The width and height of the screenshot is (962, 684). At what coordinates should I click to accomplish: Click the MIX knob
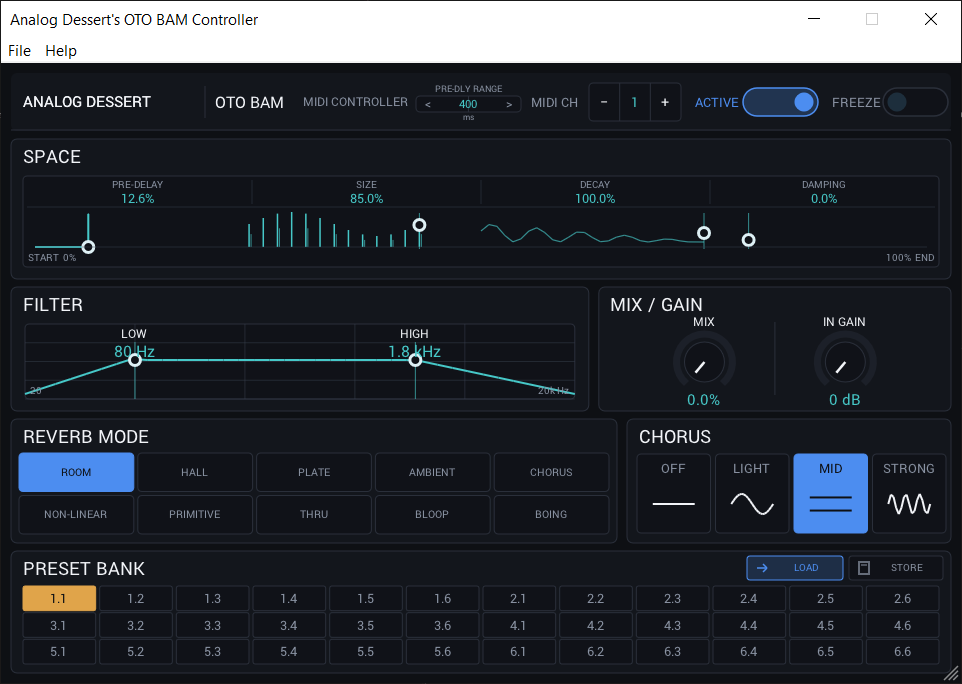704,363
